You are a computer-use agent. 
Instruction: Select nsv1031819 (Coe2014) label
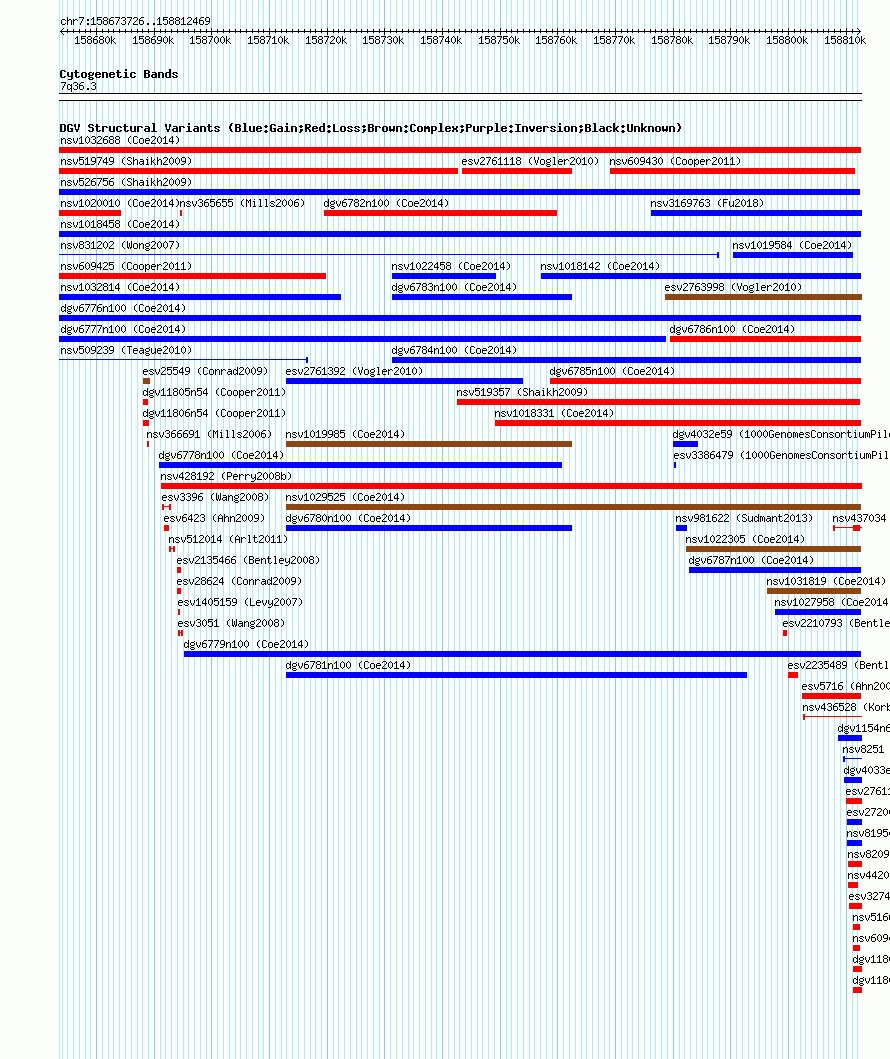[827, 580]
